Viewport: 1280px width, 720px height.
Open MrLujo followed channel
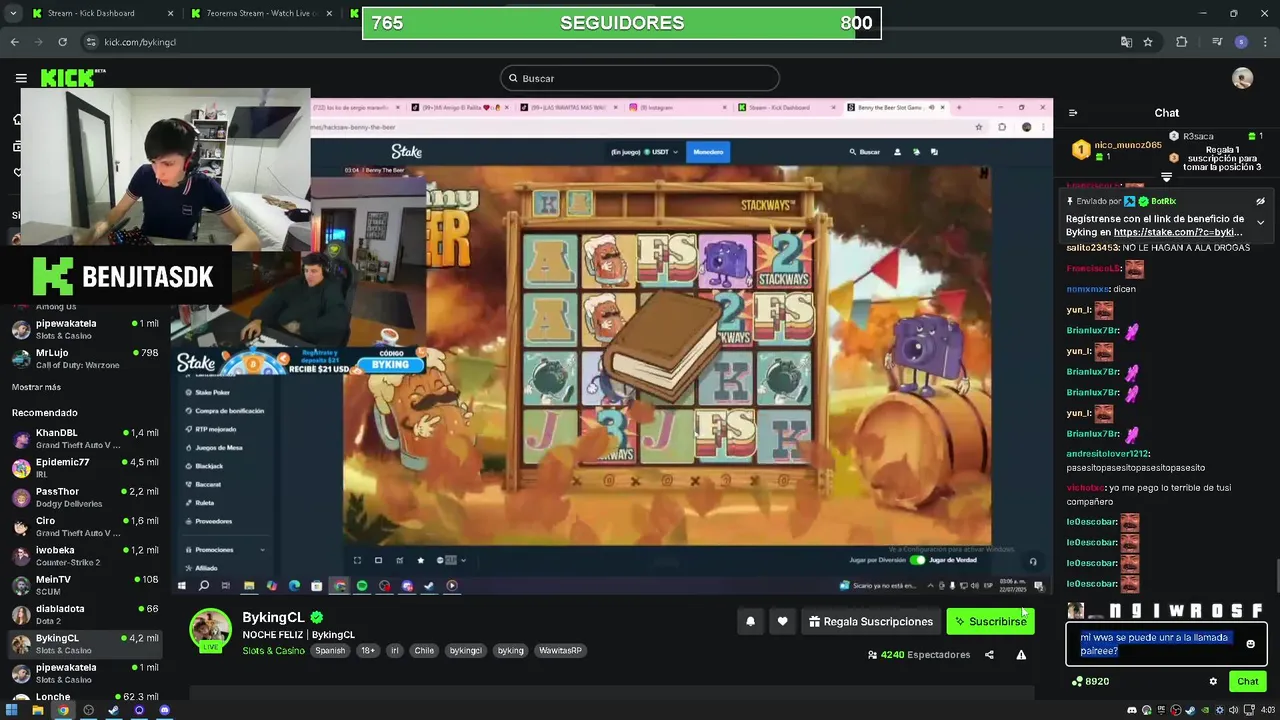point(85,358)
